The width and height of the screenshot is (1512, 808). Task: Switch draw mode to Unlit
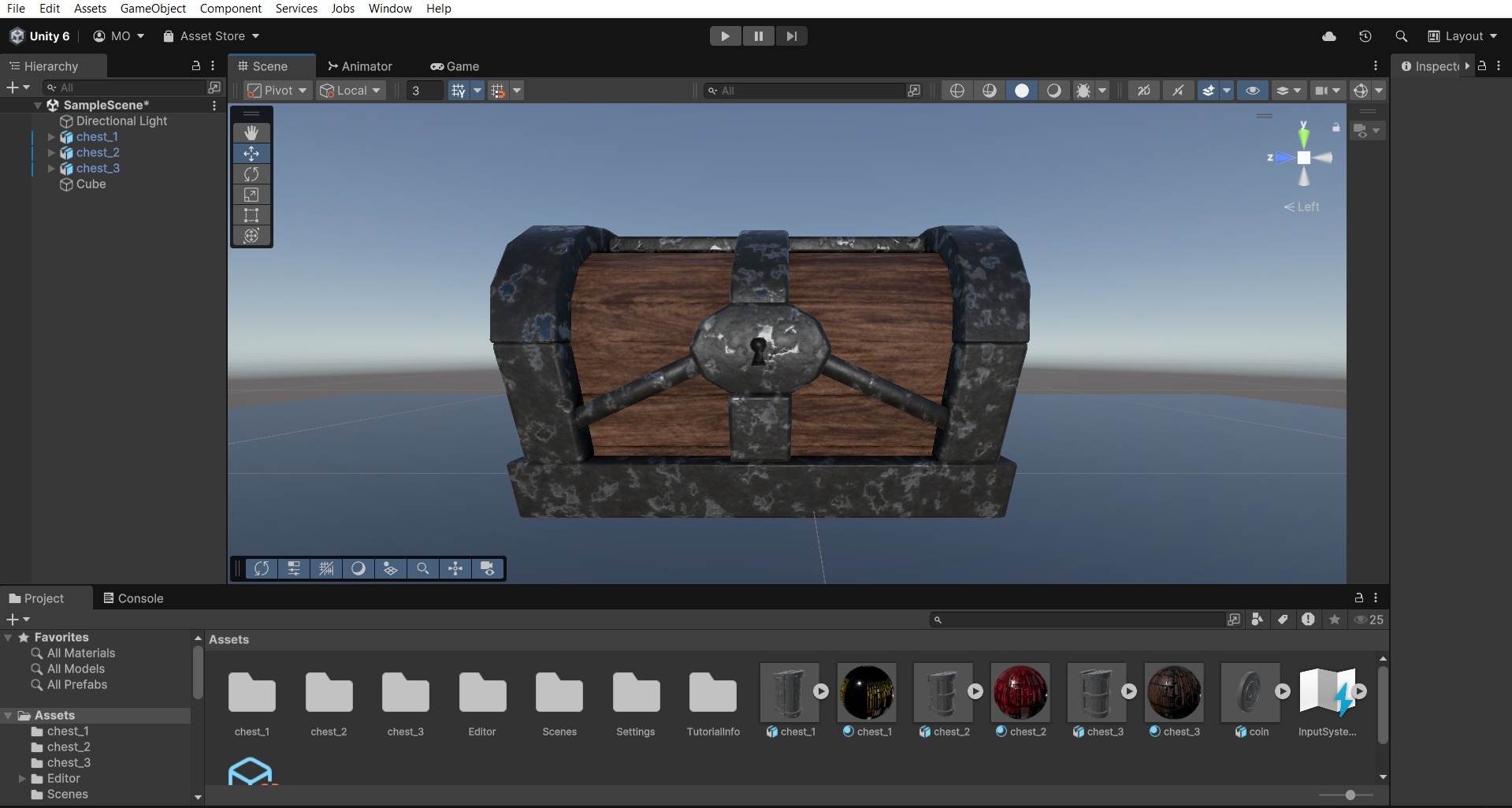pos(1053,91)
